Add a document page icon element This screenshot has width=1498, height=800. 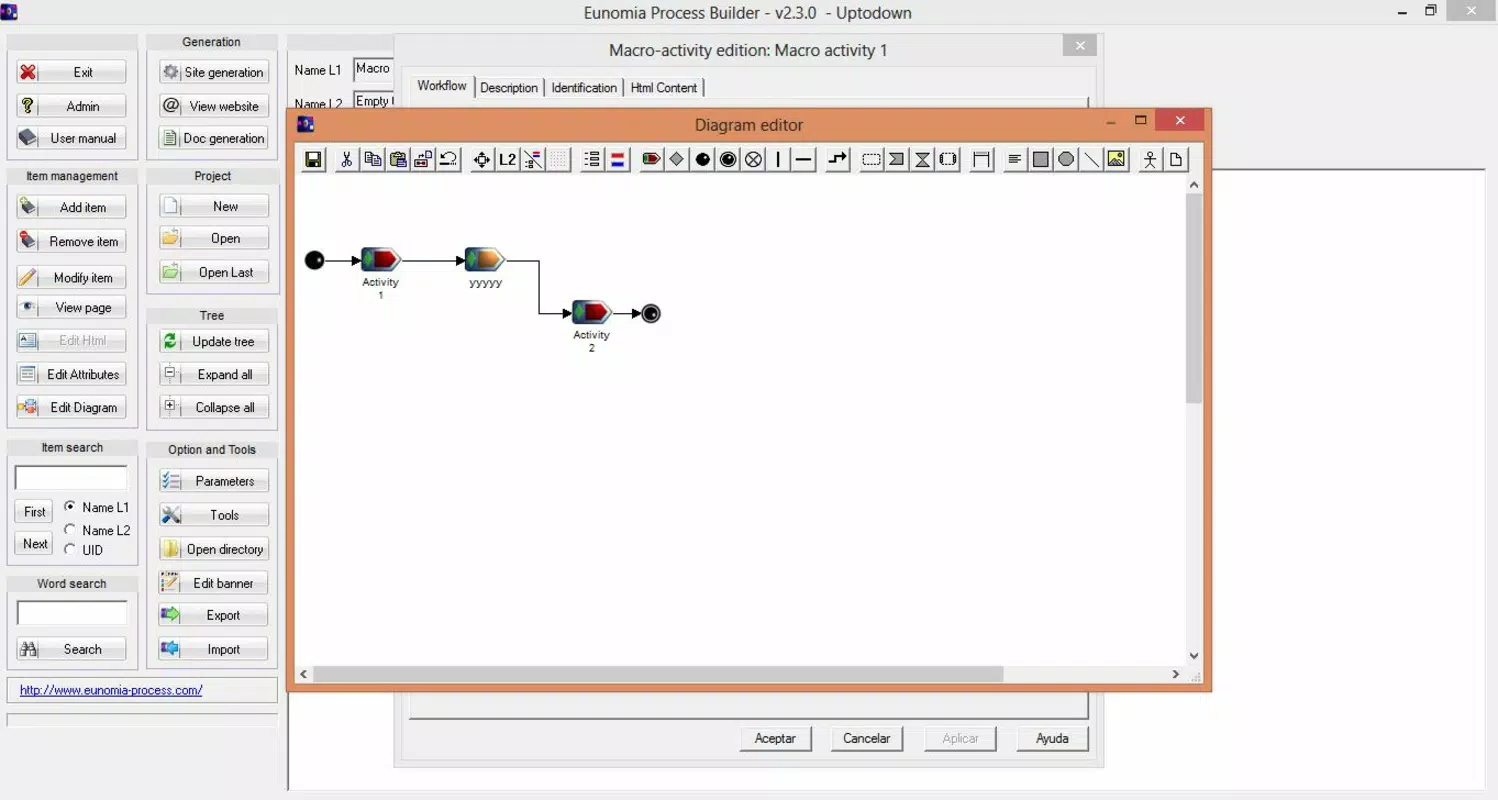coord(1176,159)
